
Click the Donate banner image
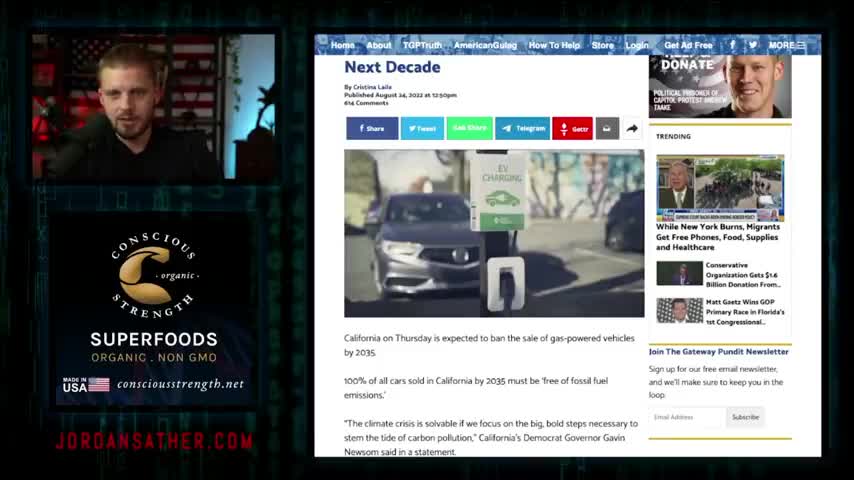click(x=720, y=86)
